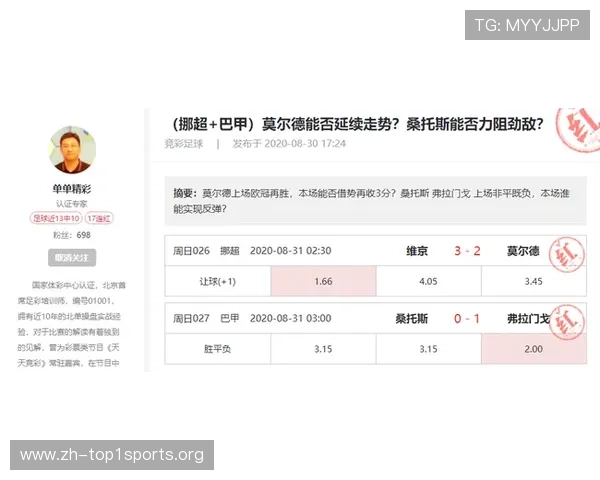Click match number 周日027
This screenshot has height=480, width=600.
click(x=191, y=318)
